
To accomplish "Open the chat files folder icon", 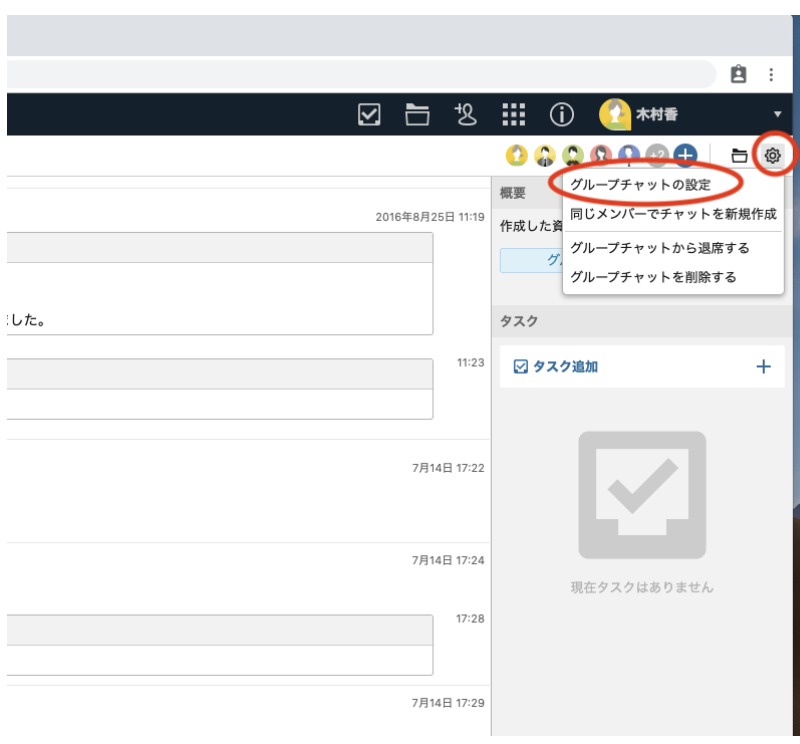I will click(x=740, y=155).
